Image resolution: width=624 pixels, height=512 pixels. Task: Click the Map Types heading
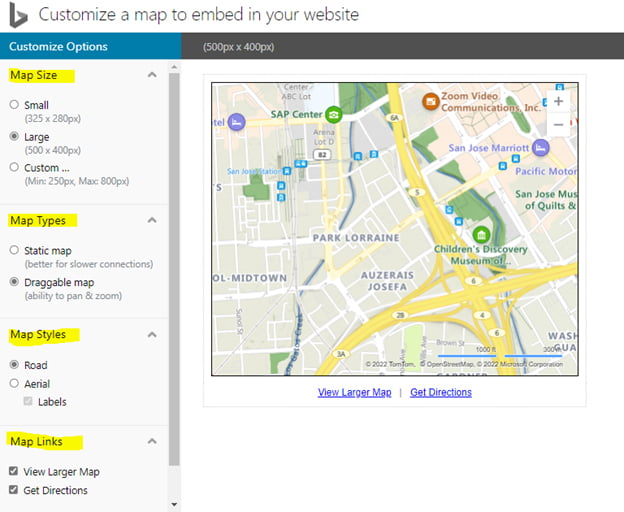38,220
